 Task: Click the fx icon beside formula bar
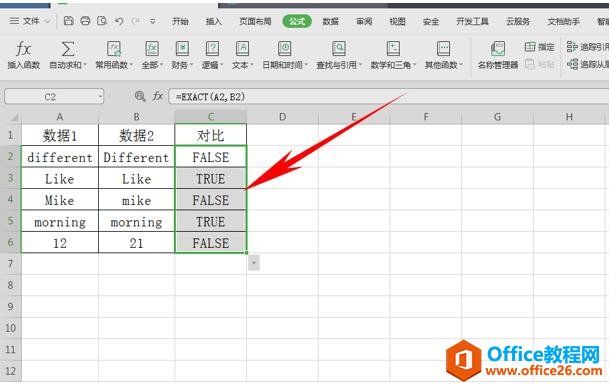[x=157, y=96]
